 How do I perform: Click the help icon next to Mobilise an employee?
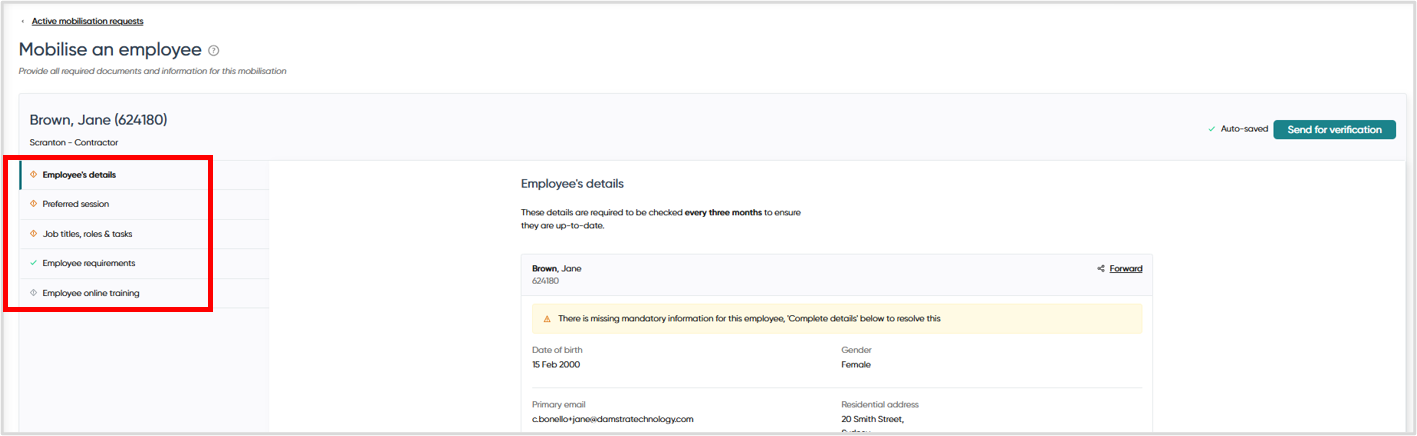214,50
